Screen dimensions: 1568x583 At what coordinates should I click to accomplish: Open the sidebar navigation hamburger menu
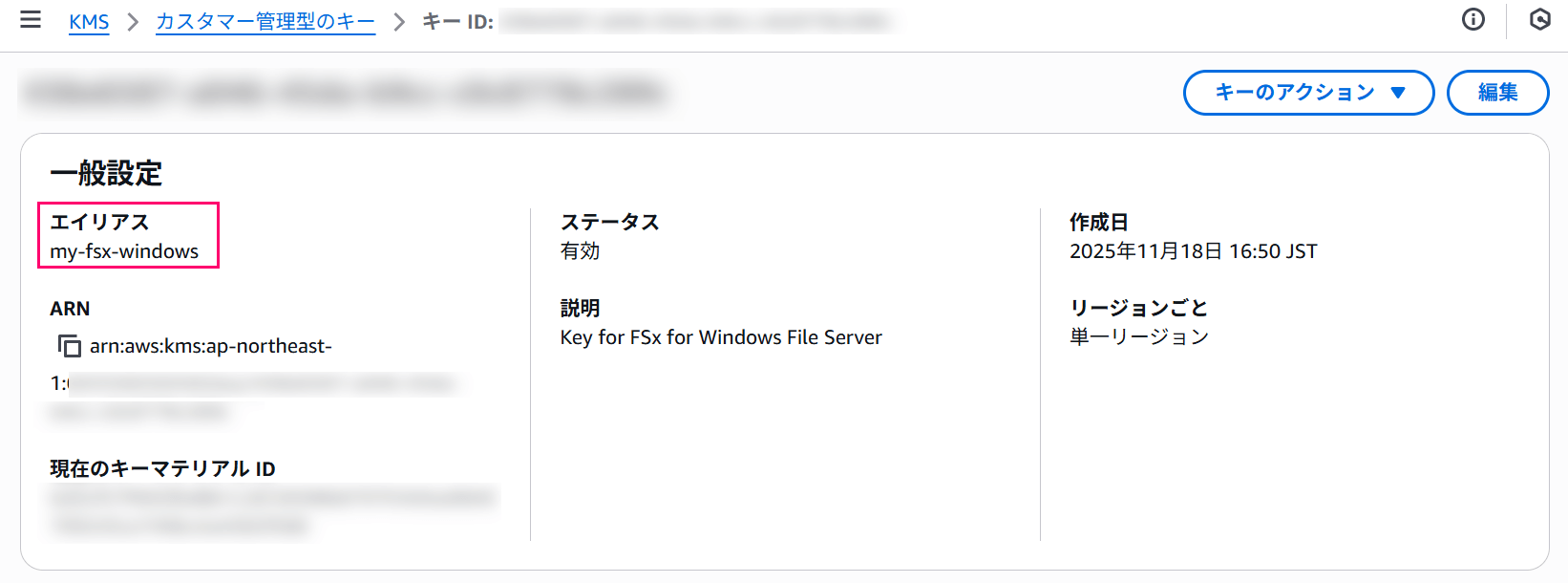[x=32, y=21]
